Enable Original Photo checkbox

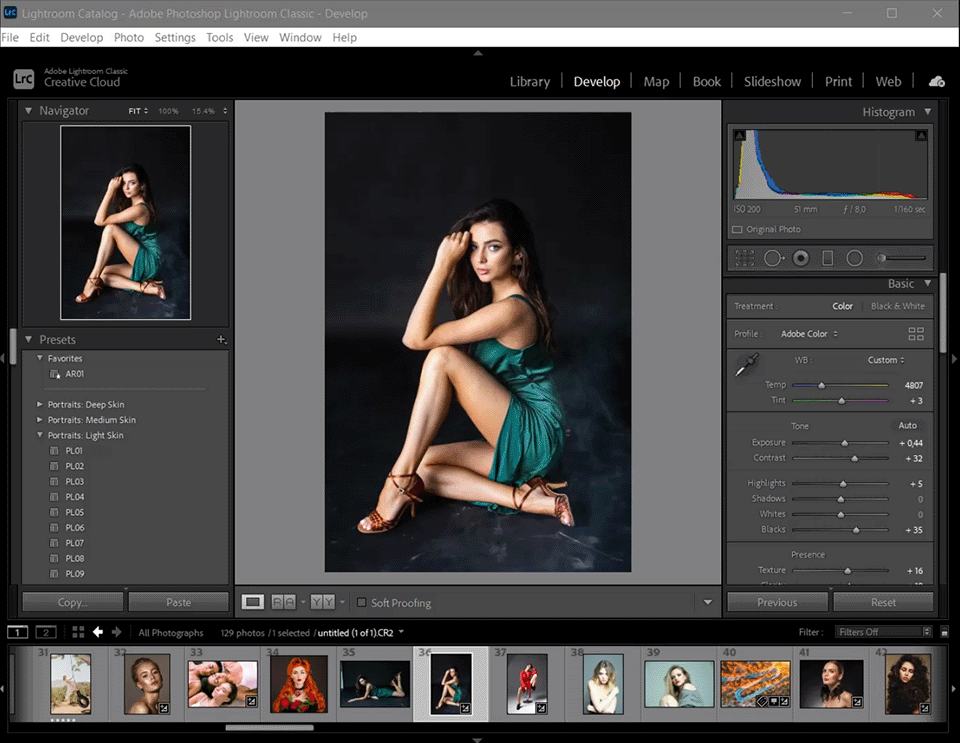pos(737,230)
